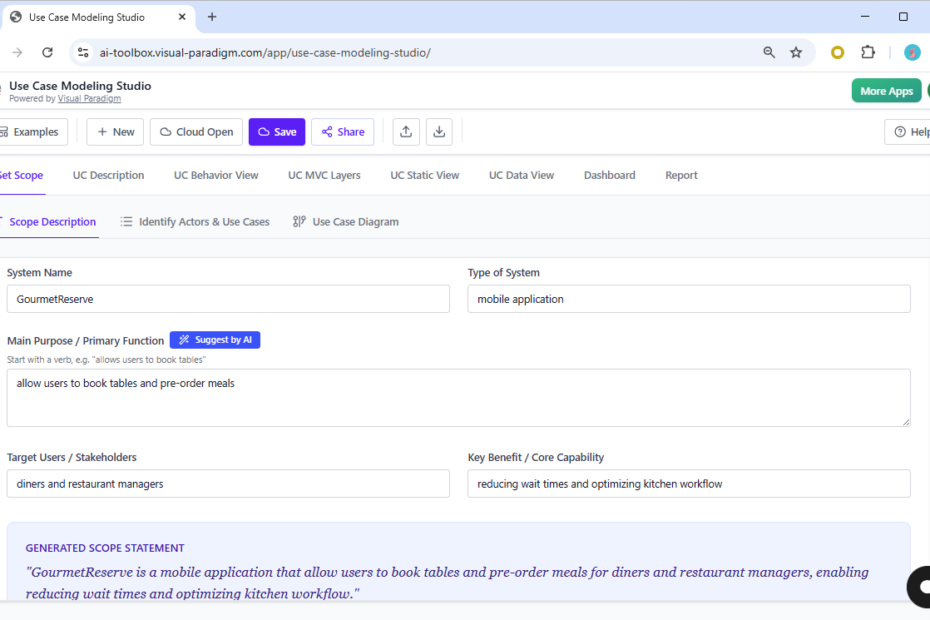Image resolution: width=930 pixels, height=620 pixels.
Task: Click the More Apps button
Action: [x=886, y=90]
